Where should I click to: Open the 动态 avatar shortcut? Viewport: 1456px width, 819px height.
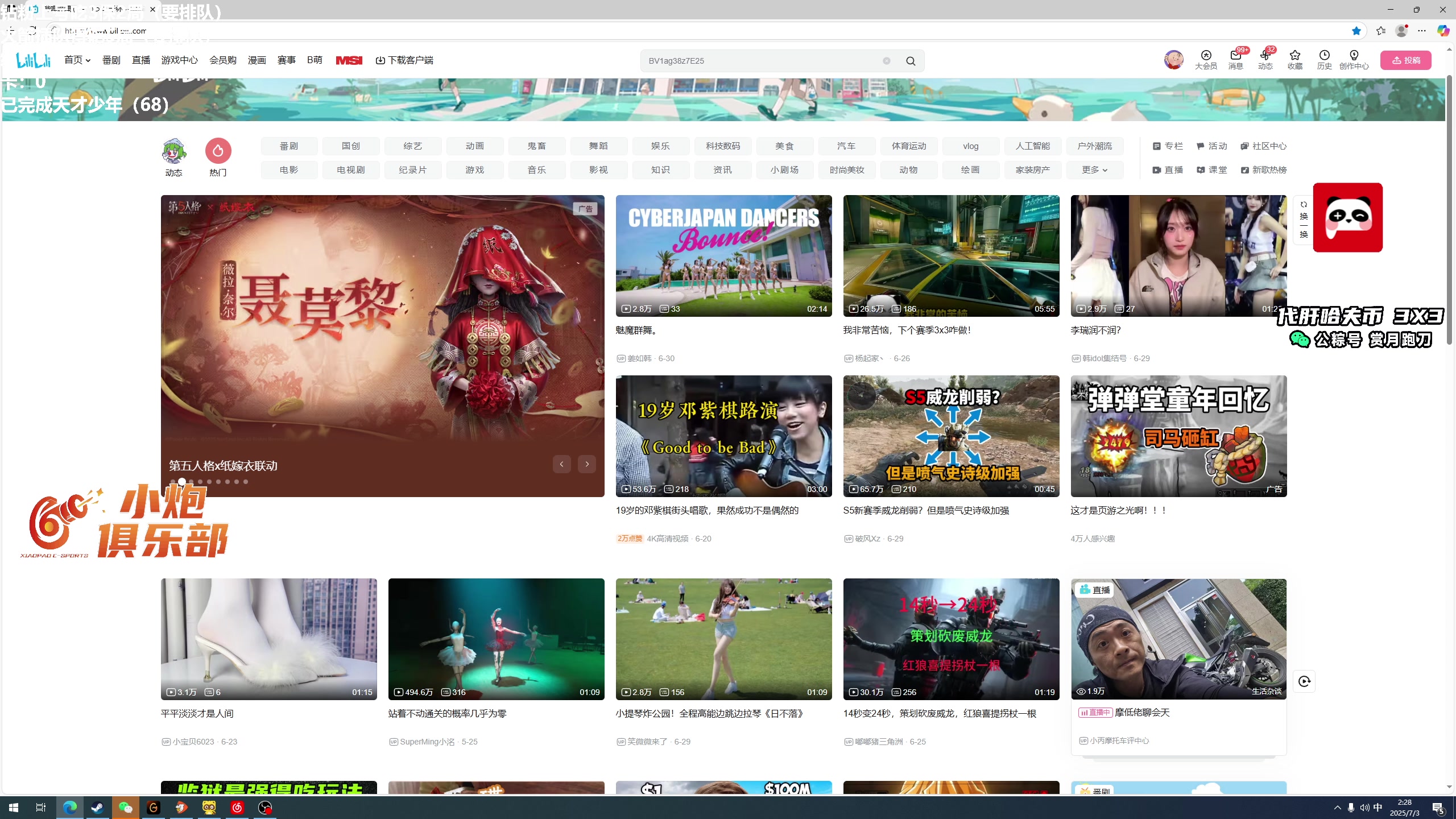pyautogui.click(x=173, y=158)
